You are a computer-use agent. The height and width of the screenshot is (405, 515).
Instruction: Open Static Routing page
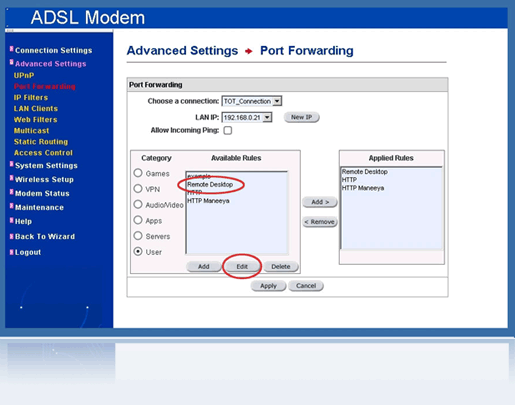coord(41,142)
